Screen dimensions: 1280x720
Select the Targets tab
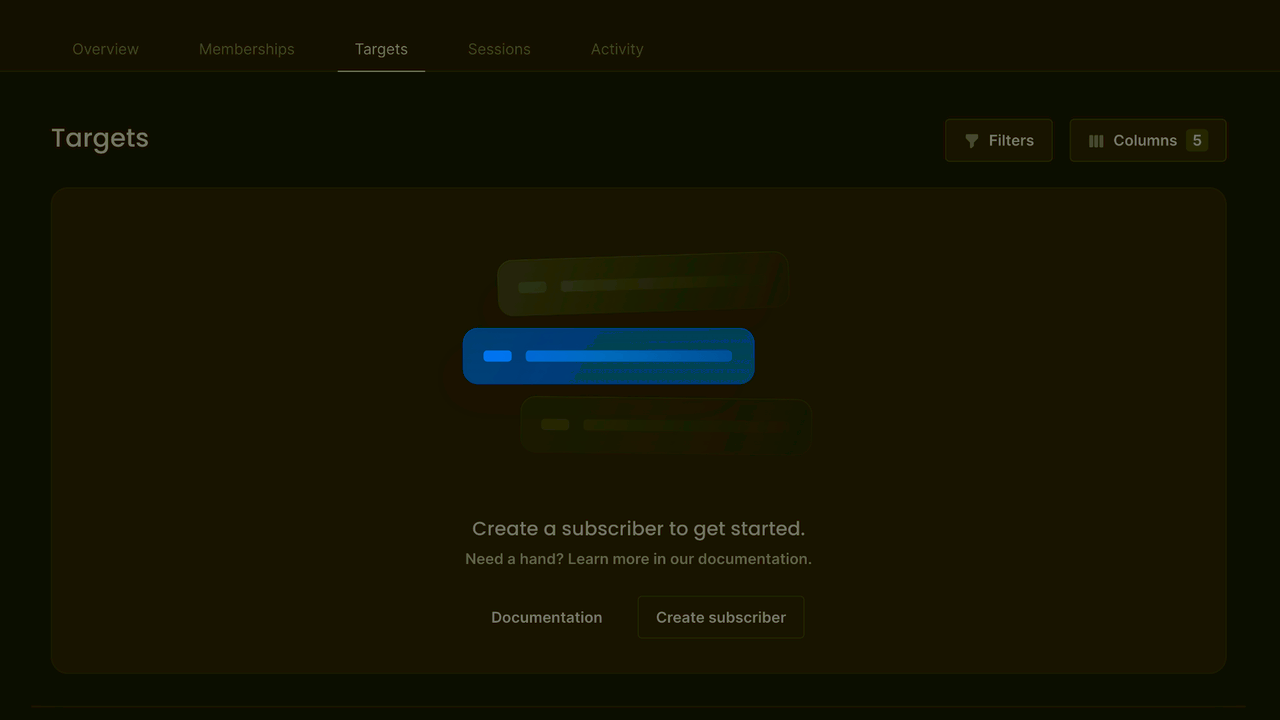pos(381,49)
